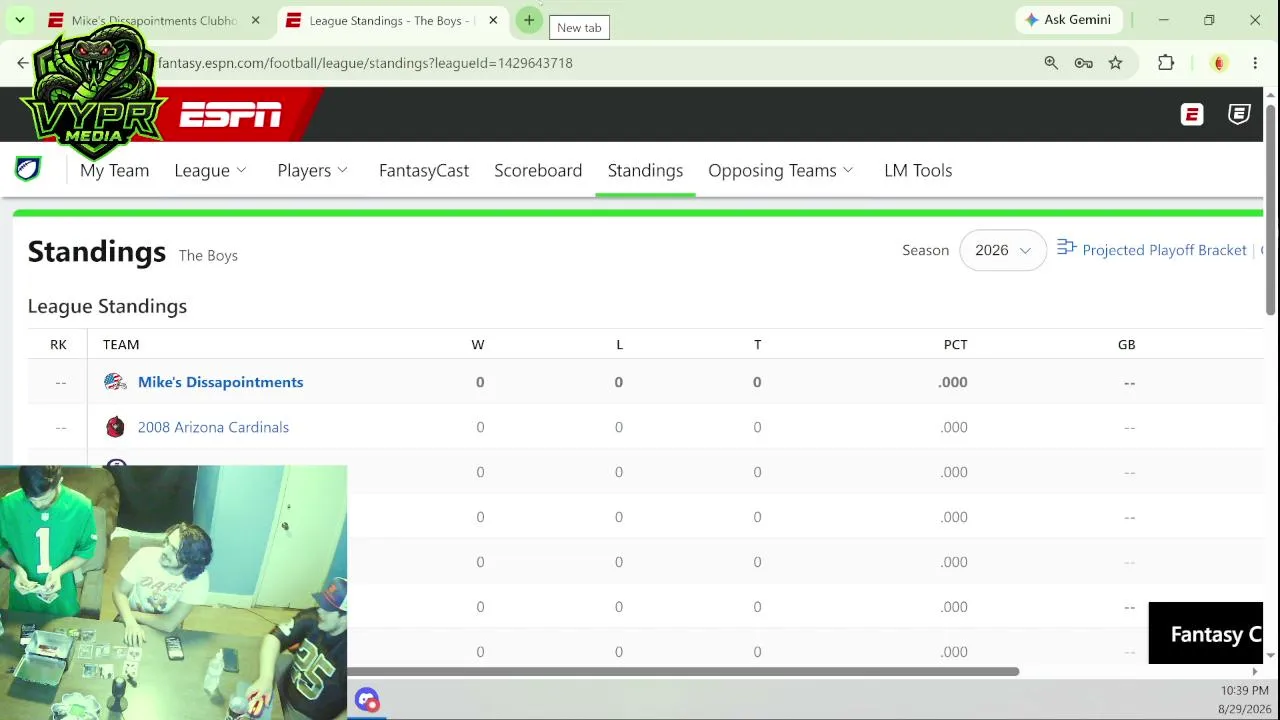Open LM Tools
The image size is (1280, 720).
click(x=918, y=170)
